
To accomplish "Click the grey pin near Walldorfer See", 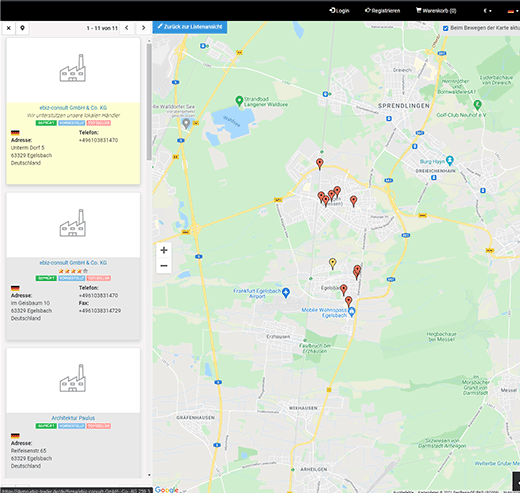I will tap(186, 124).
